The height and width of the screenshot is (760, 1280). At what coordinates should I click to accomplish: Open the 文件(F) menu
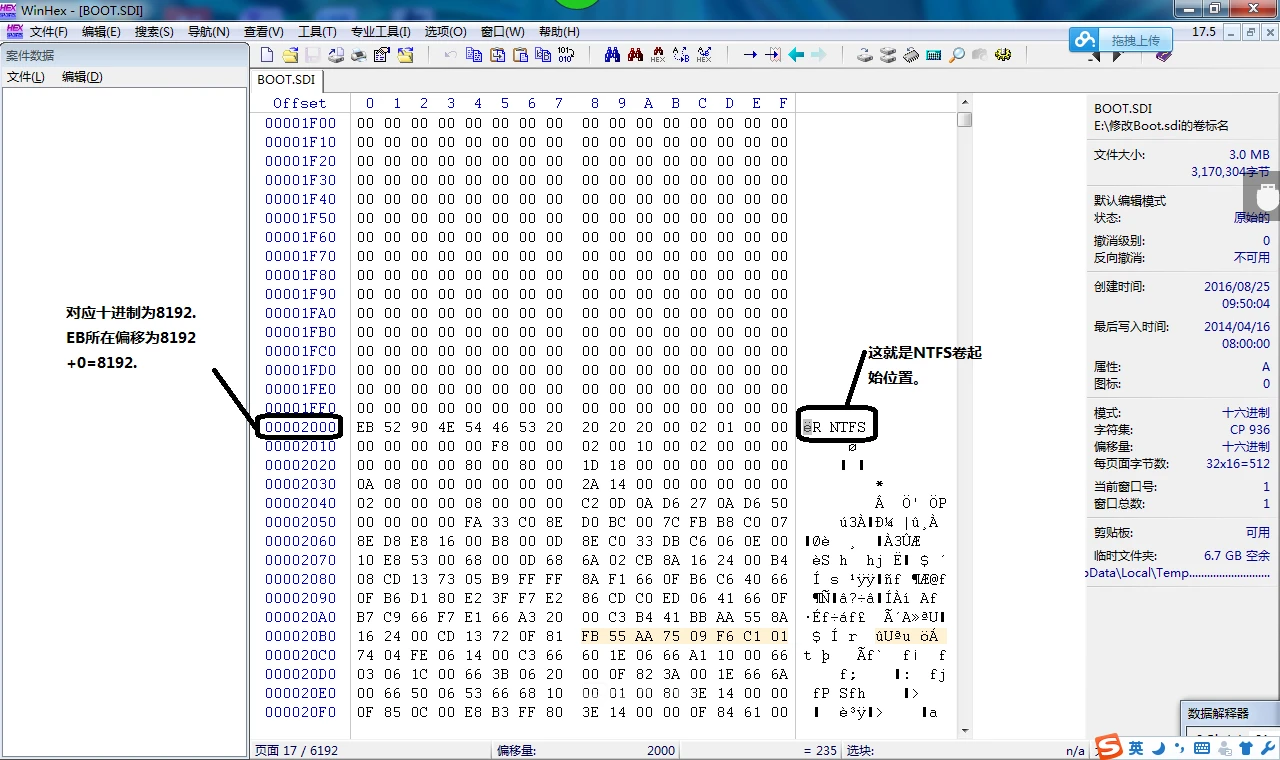(49, 32)
